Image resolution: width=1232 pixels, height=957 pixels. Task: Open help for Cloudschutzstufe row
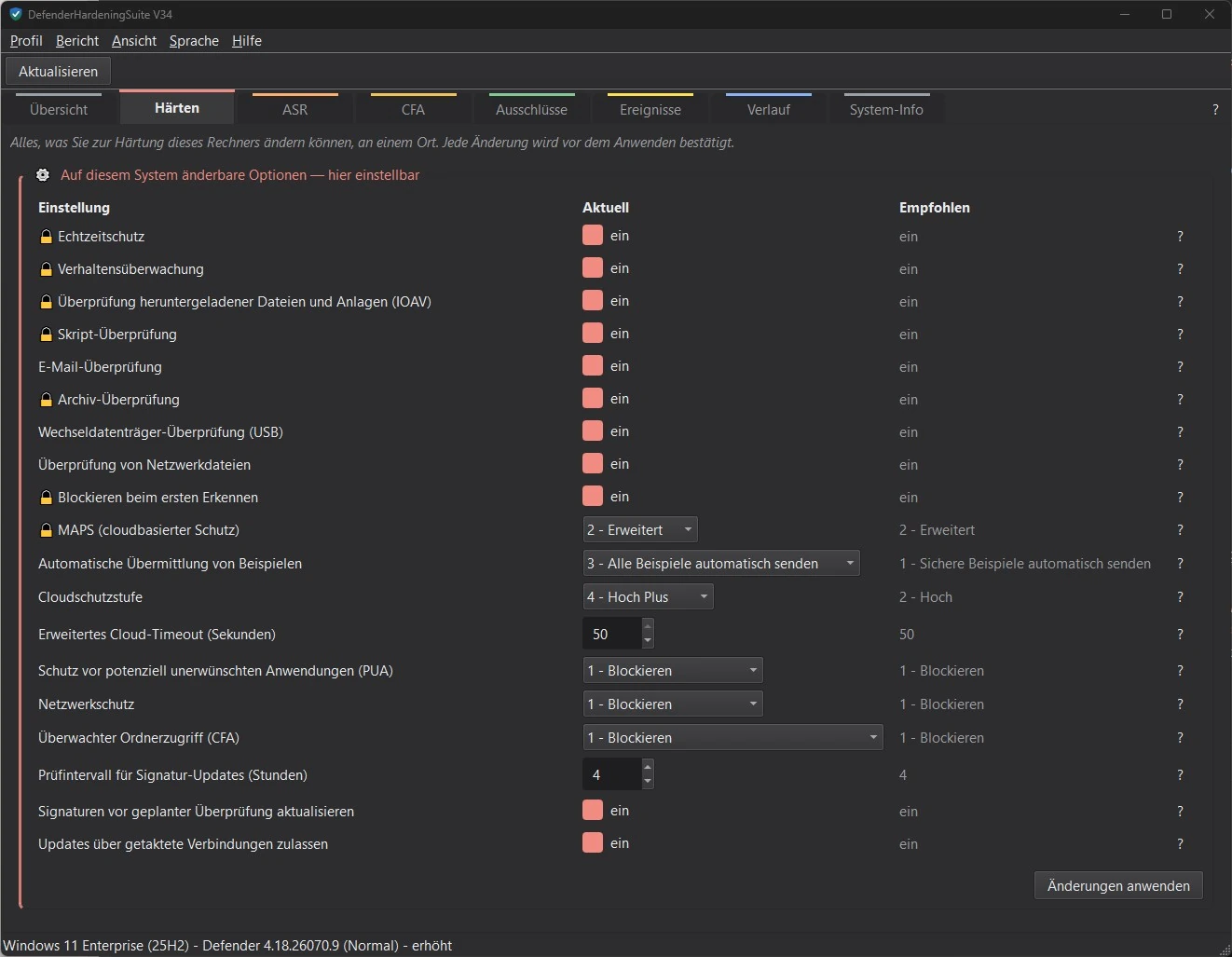1180,597
